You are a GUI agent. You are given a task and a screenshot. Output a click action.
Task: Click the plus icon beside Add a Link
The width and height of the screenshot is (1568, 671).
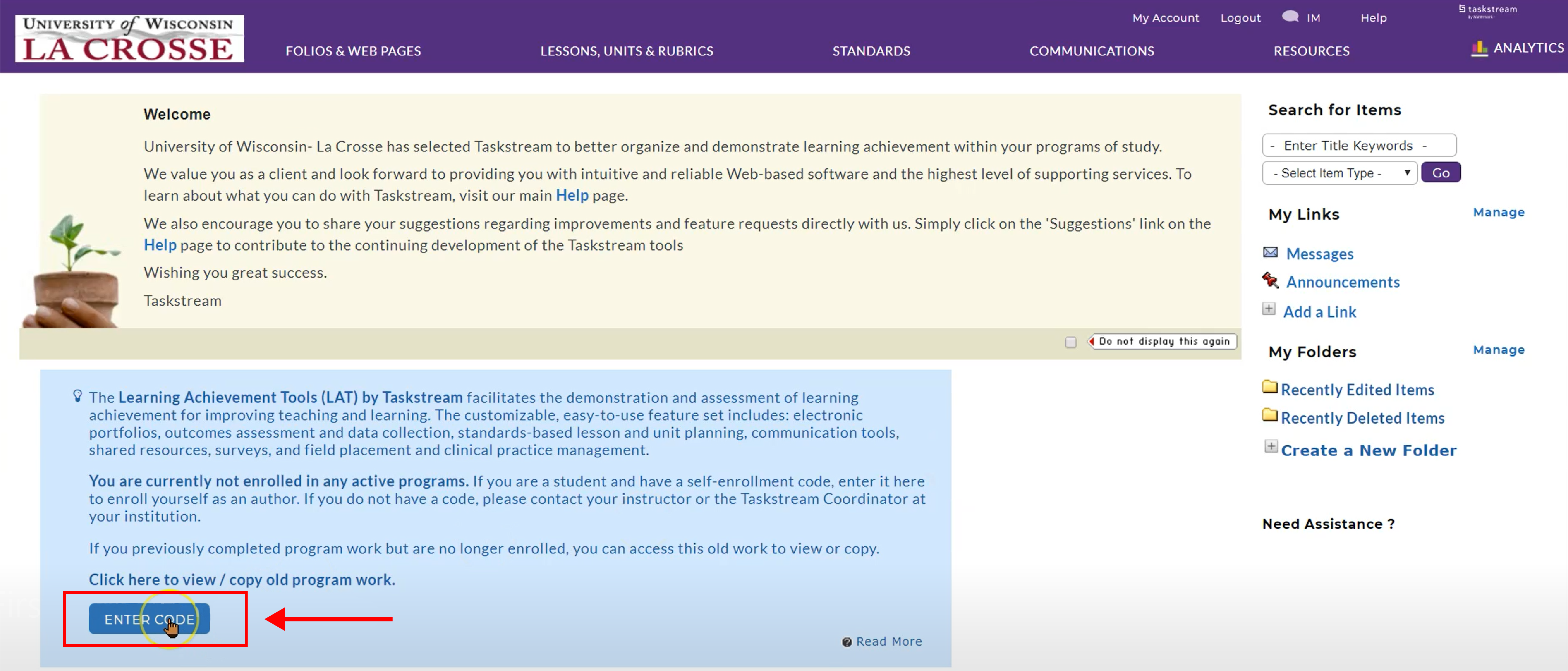pyautogui.click(x=1269, y=309)
